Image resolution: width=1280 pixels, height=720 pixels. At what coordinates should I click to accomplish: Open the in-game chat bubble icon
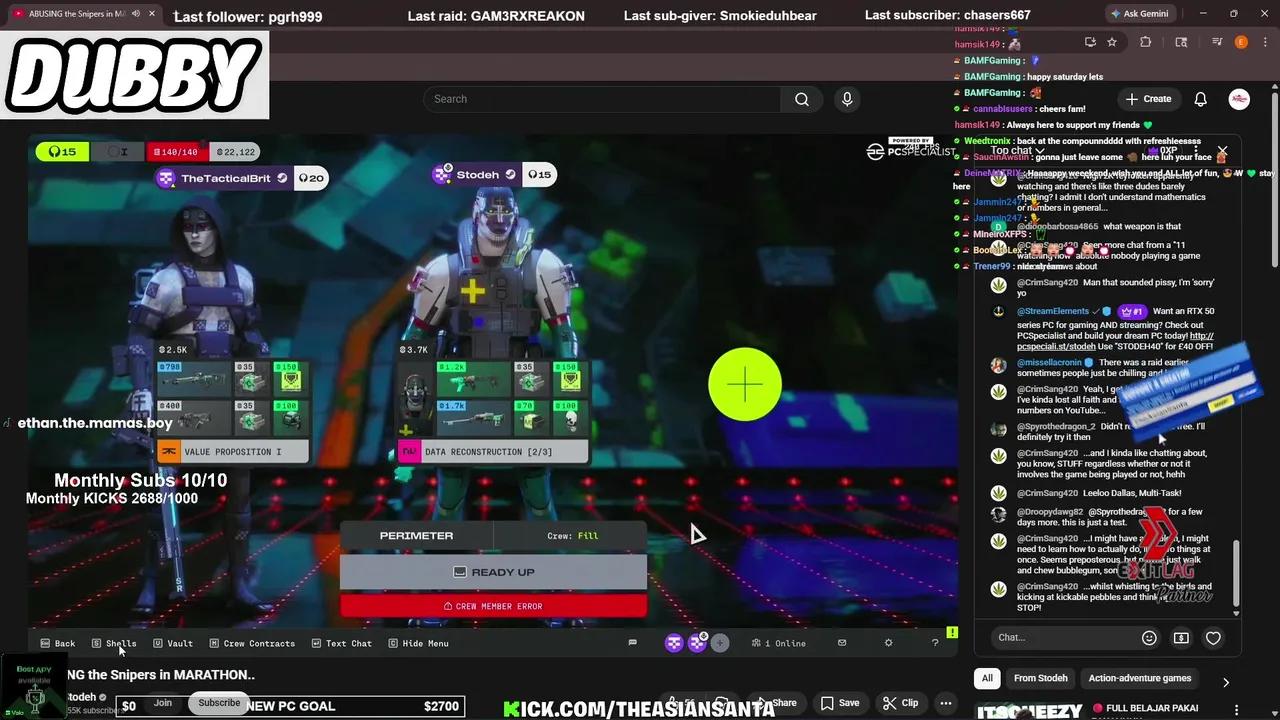pos(632,643)
